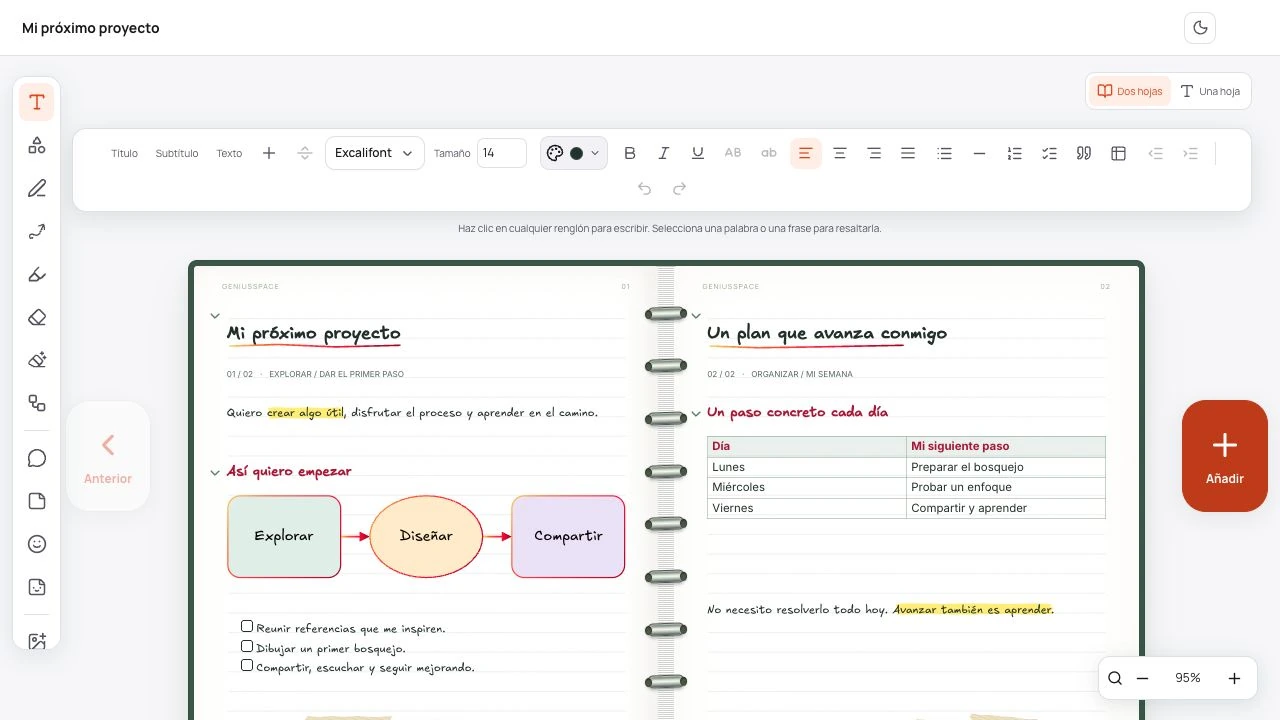Select the magic eraser with sparkle

[37, 360]
